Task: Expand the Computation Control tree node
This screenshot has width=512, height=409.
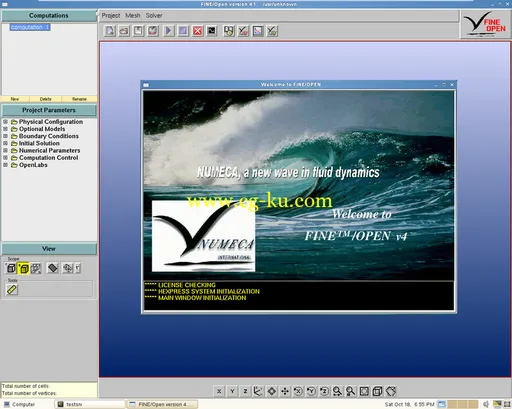Action: pos(5,158)
